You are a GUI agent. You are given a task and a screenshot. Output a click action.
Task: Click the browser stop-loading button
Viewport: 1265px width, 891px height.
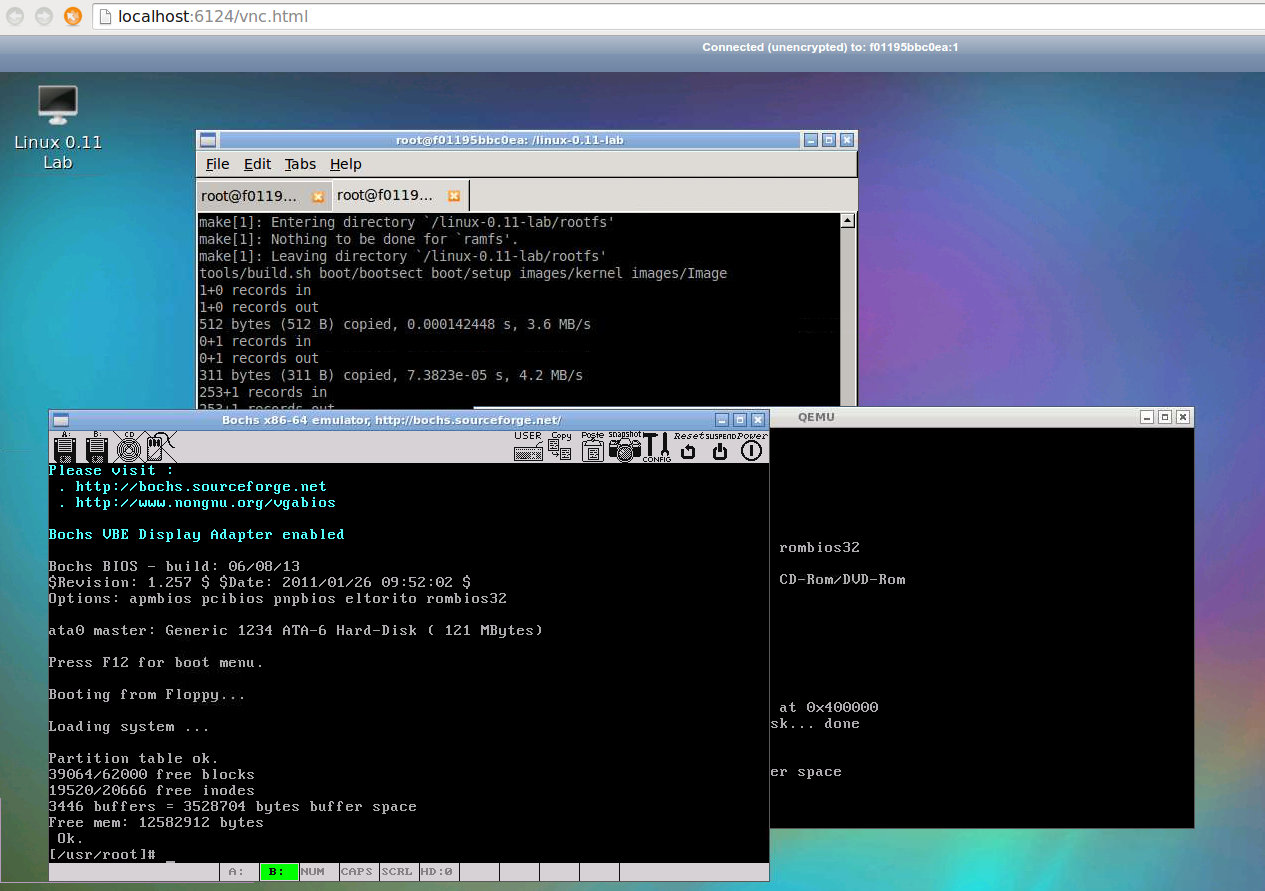click(72, 16)
